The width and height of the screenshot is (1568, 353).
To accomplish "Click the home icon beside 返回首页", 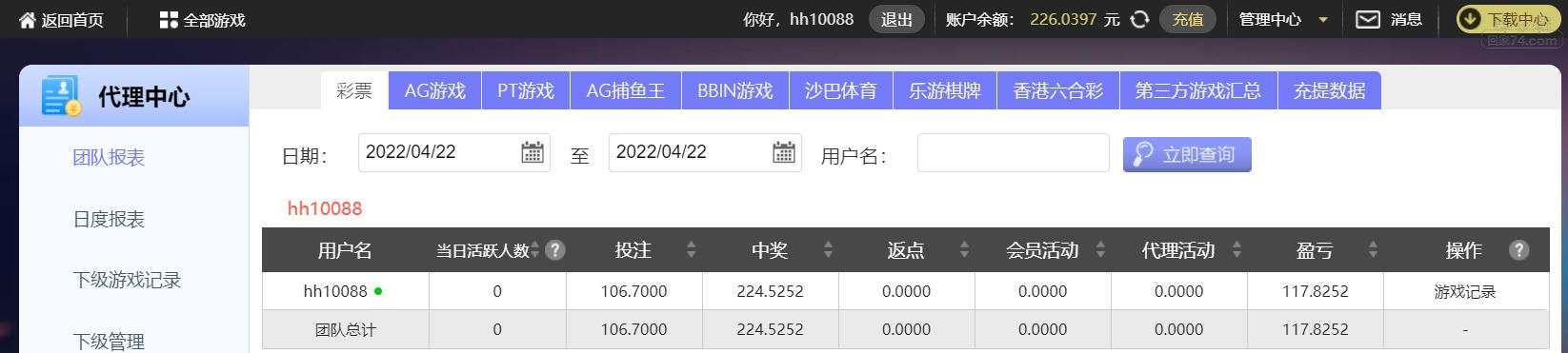I will pyautogui.click(x=27, y=20).
